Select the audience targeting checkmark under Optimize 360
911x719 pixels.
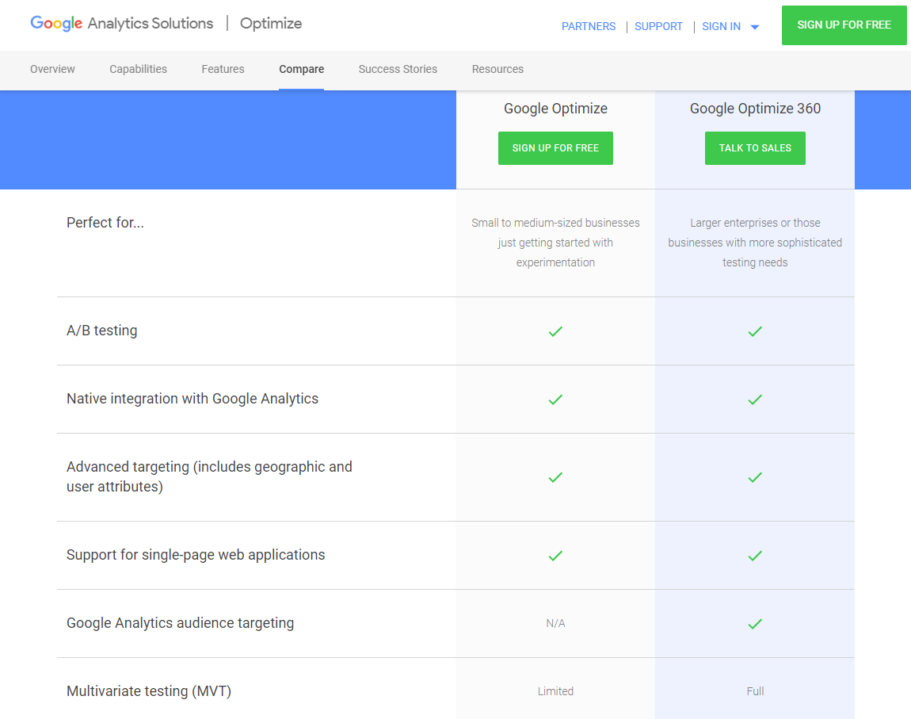click(x=755, y=622)
